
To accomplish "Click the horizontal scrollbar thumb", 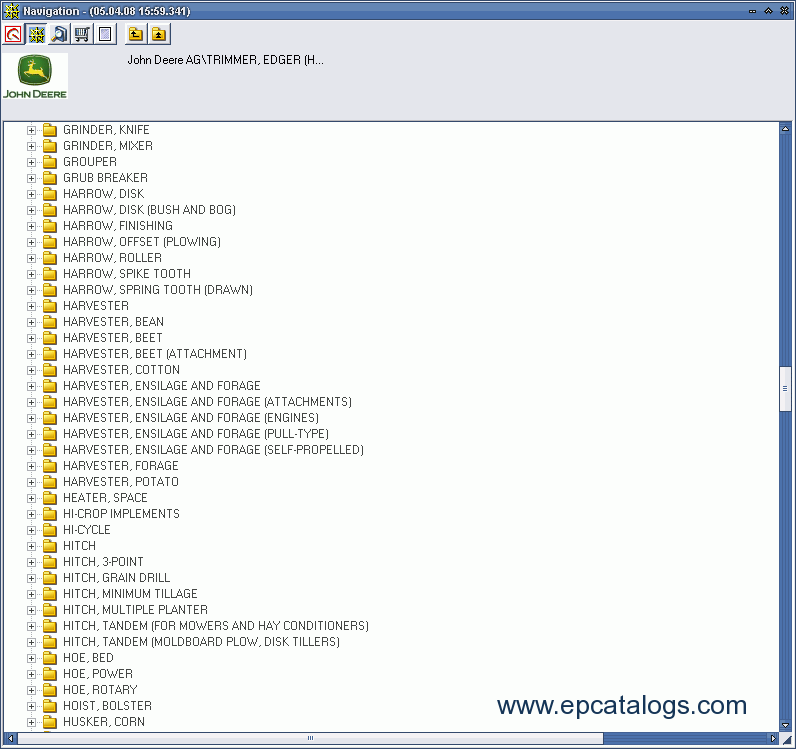I will point(310,738).
